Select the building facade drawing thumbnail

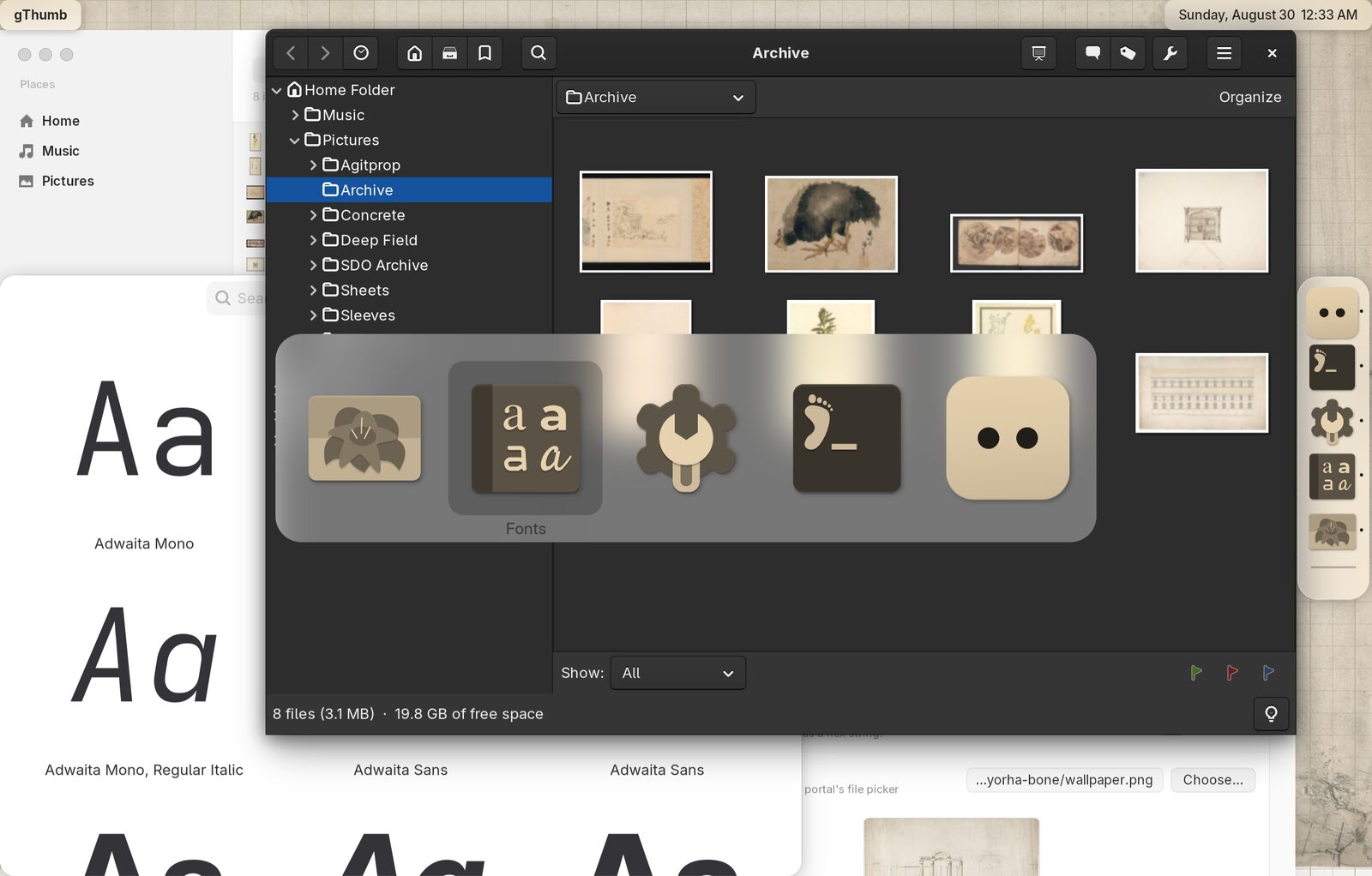[x=1201, y=393]
